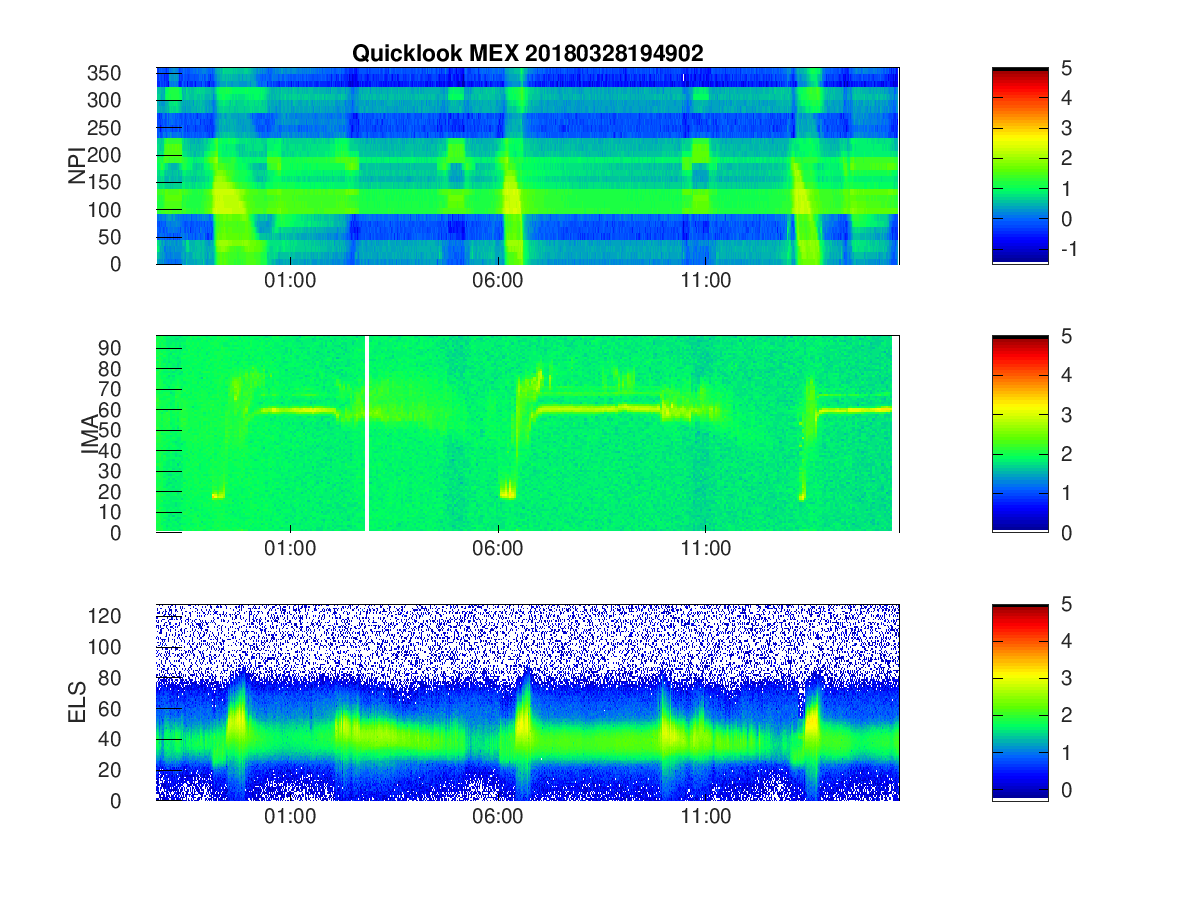Click the ELS spectrogram plot area
Screen dimensions: 1200x900
point(528,702)
